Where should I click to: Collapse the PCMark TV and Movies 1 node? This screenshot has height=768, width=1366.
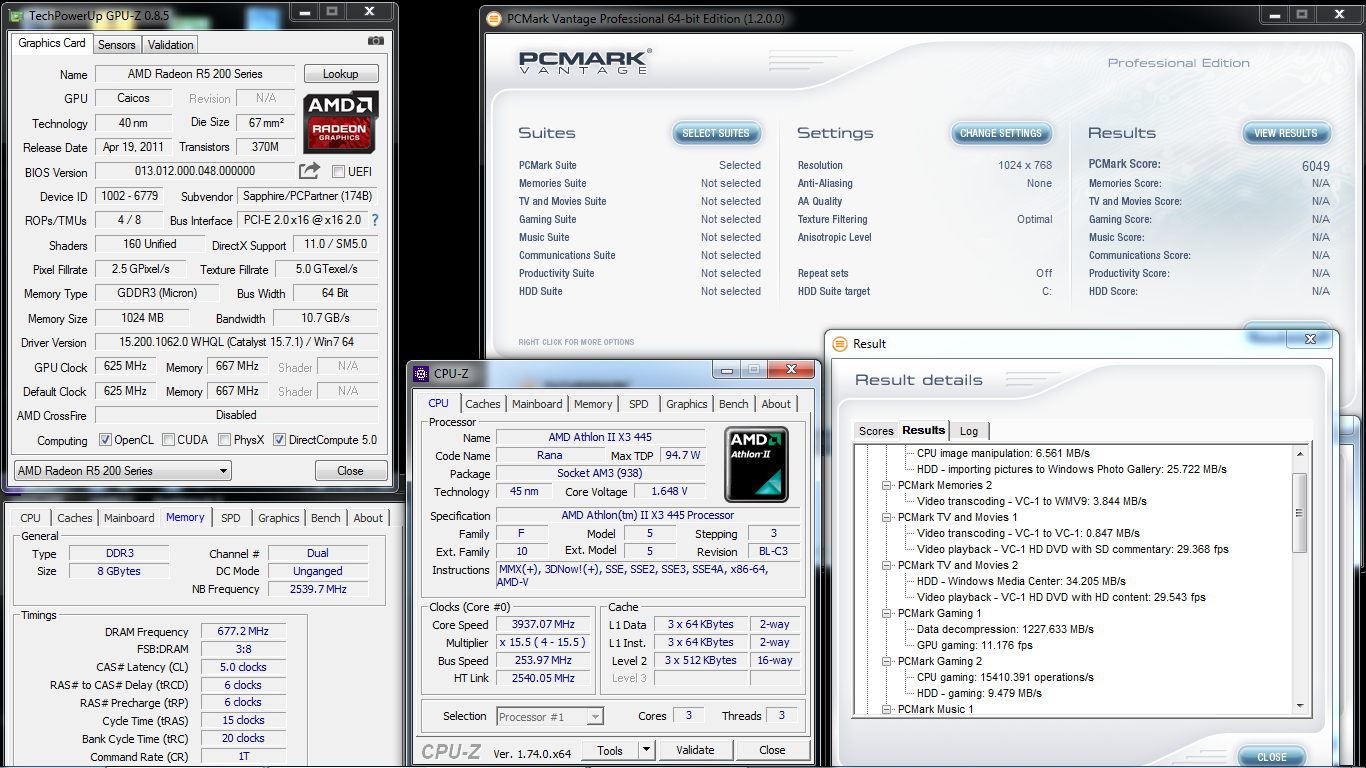pos(888,517)
